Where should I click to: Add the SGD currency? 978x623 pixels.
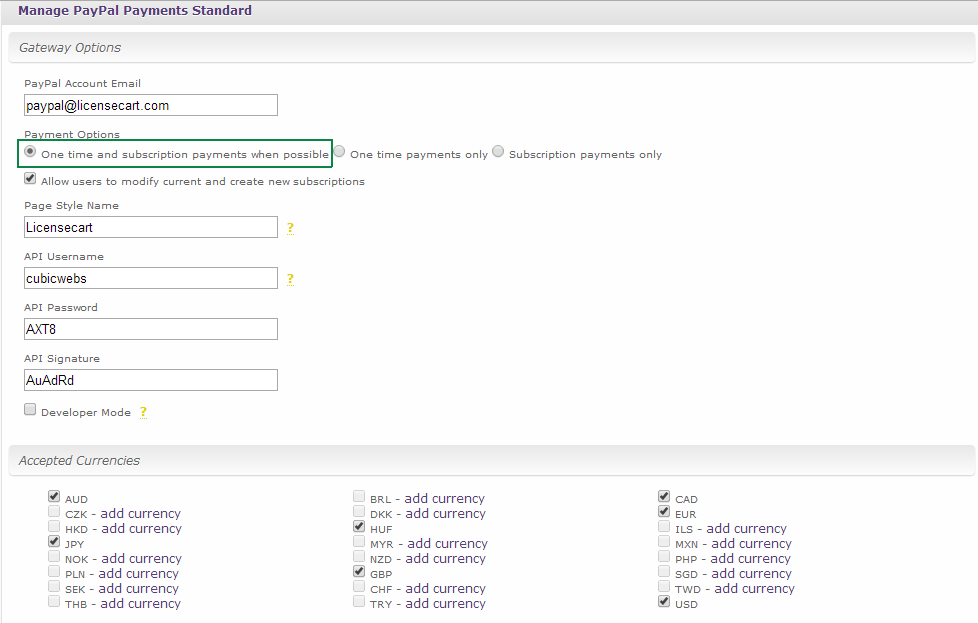click(752, 574)
